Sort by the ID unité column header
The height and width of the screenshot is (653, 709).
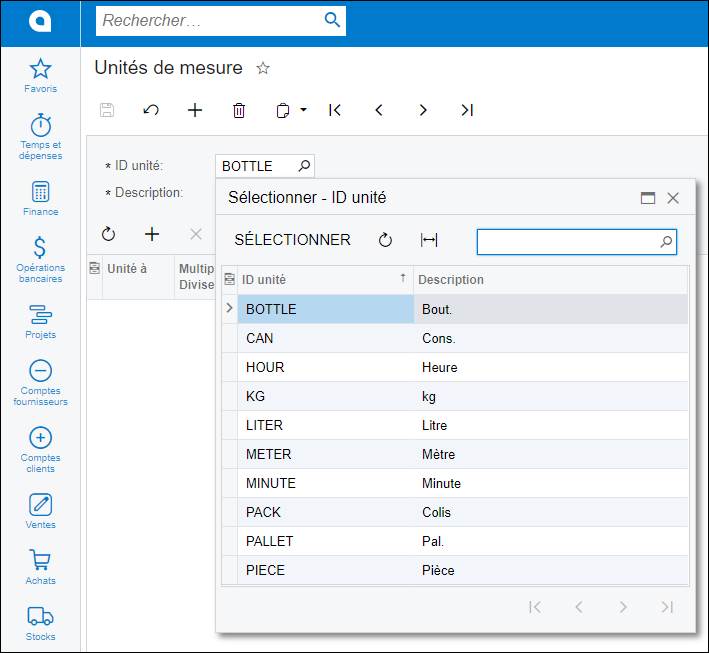coord(325,279)
